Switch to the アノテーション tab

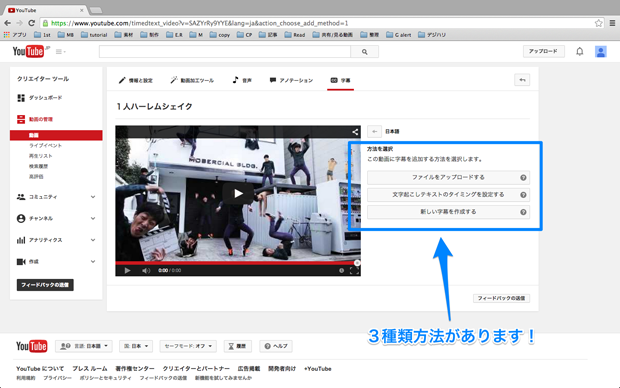[x=291, y=80]
